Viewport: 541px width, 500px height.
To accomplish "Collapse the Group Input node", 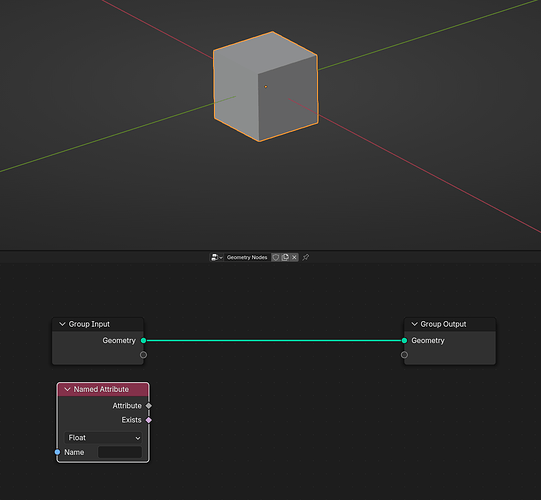I will [x=62, y=324].
